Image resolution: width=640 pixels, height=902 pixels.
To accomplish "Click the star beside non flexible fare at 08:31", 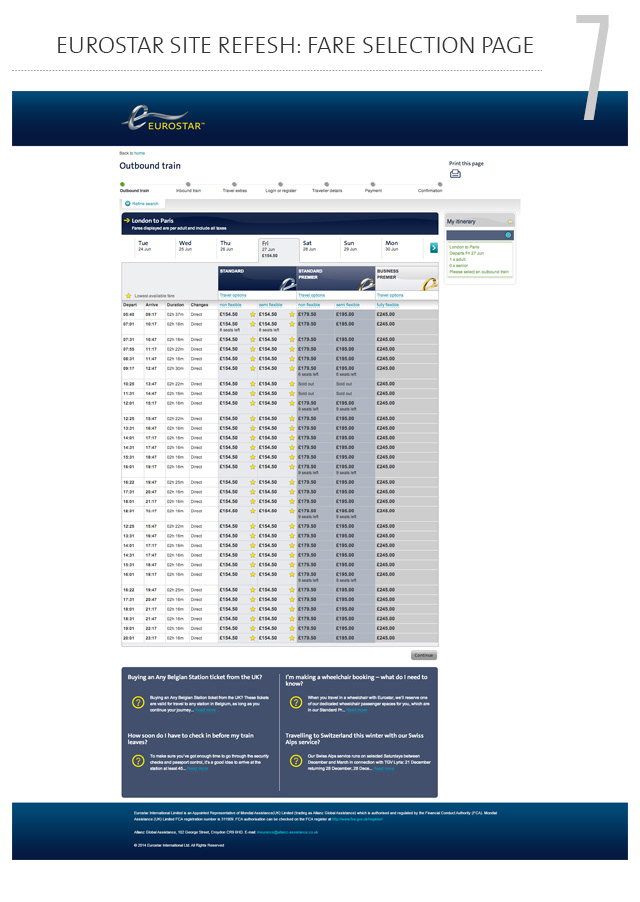I will tap(252, 359).
